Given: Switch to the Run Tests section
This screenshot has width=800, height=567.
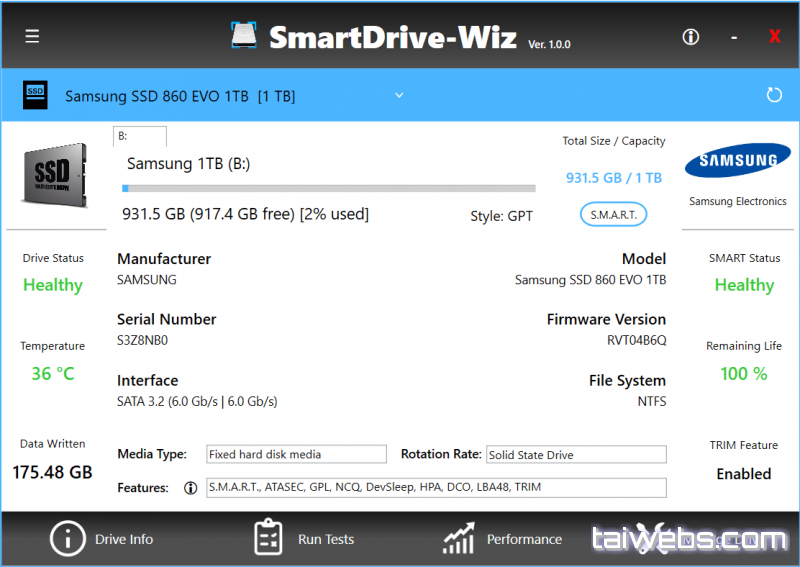Looking at the screenshot, I should 326,539.
